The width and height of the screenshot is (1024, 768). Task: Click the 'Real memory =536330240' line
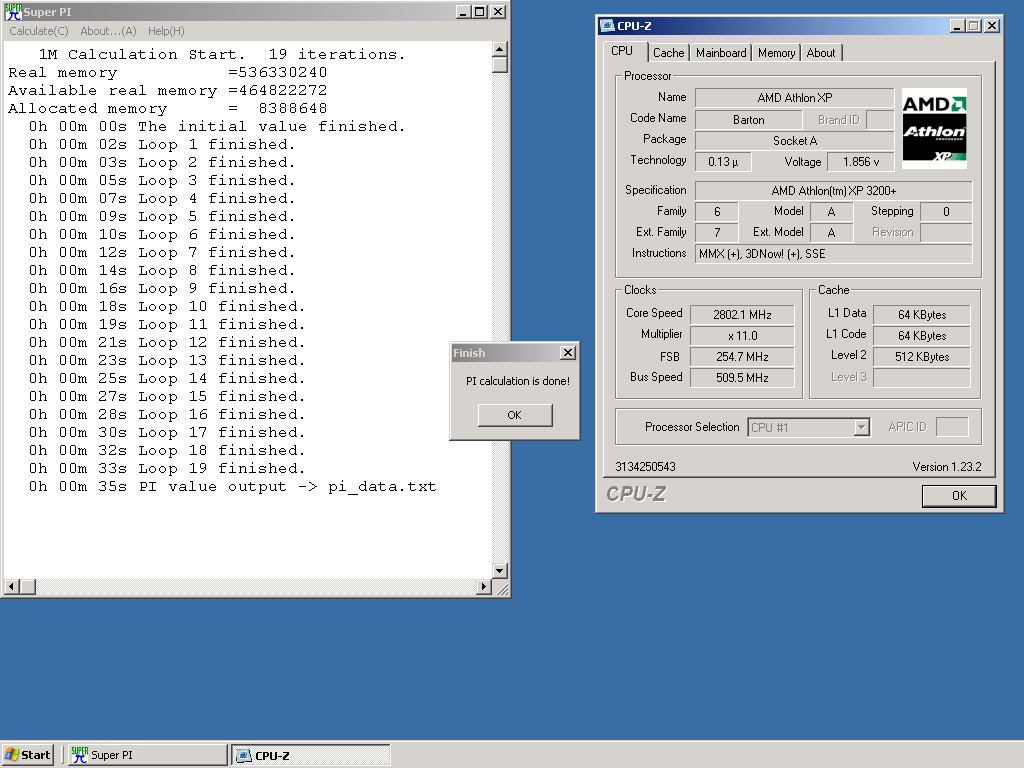coord(167,72)
